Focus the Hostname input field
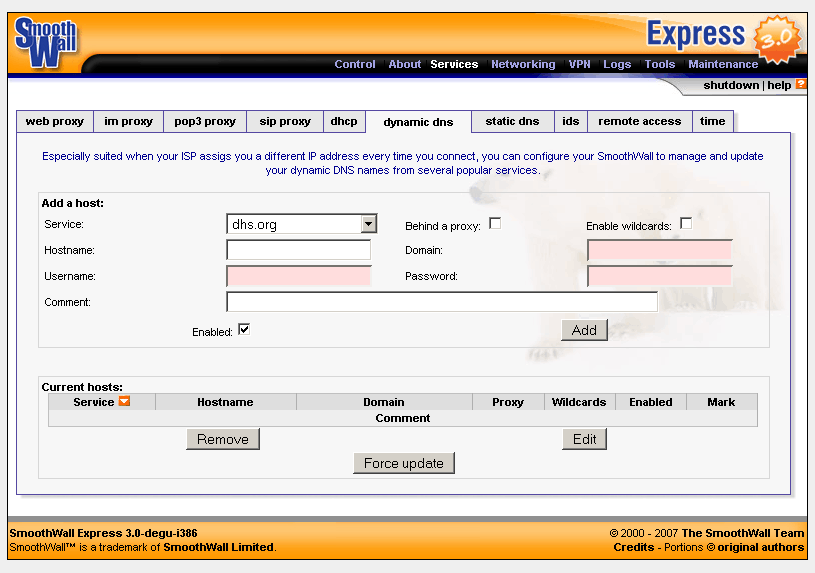 [299, 250]
